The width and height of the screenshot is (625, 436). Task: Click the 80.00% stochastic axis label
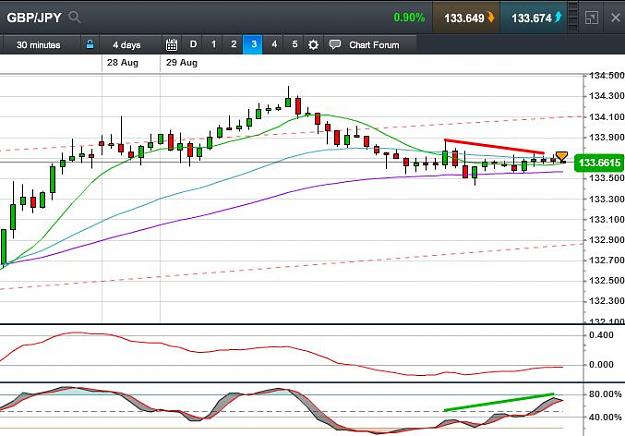(605, 394)
